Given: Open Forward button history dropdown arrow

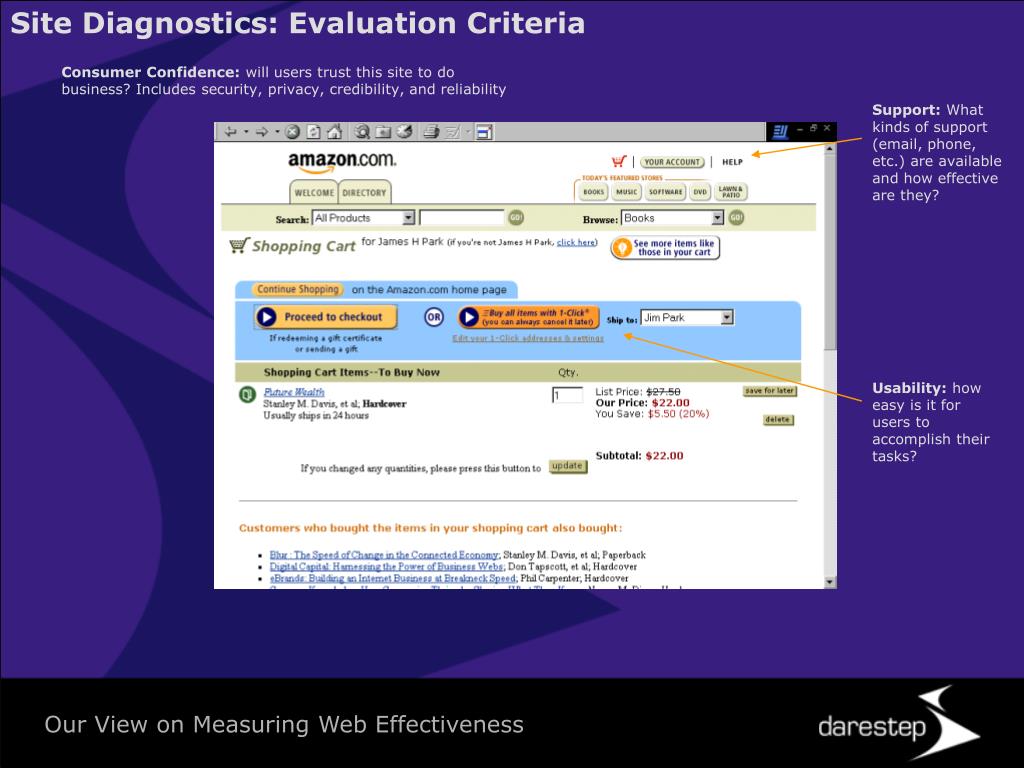Looking at the screenshot, I should tap(277, 132).
